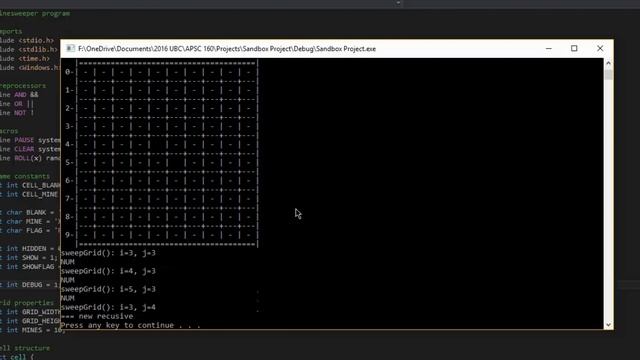Click the "CLEAR" macro line in editor
Screen dimensions: 640x360
[x=30, y=149]
